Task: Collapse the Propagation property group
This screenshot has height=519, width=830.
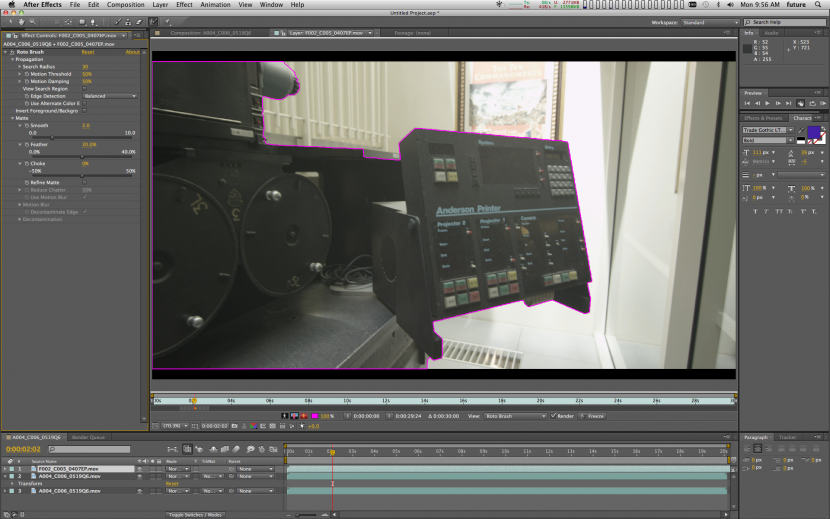Action: pos(13,59)
